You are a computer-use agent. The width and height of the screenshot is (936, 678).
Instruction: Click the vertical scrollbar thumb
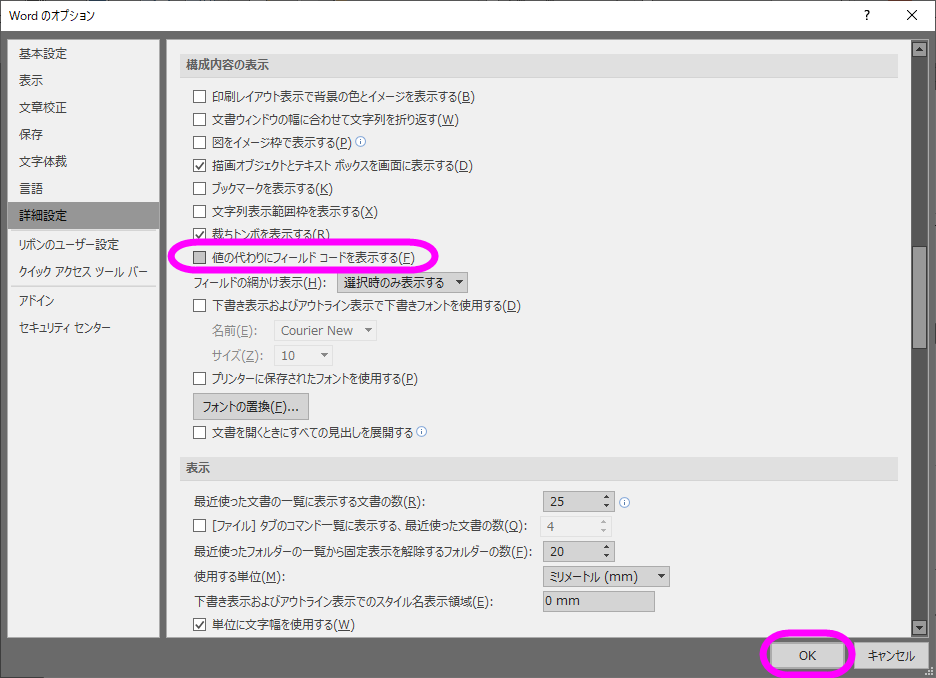pyautogui.click(x=919, y=296)
